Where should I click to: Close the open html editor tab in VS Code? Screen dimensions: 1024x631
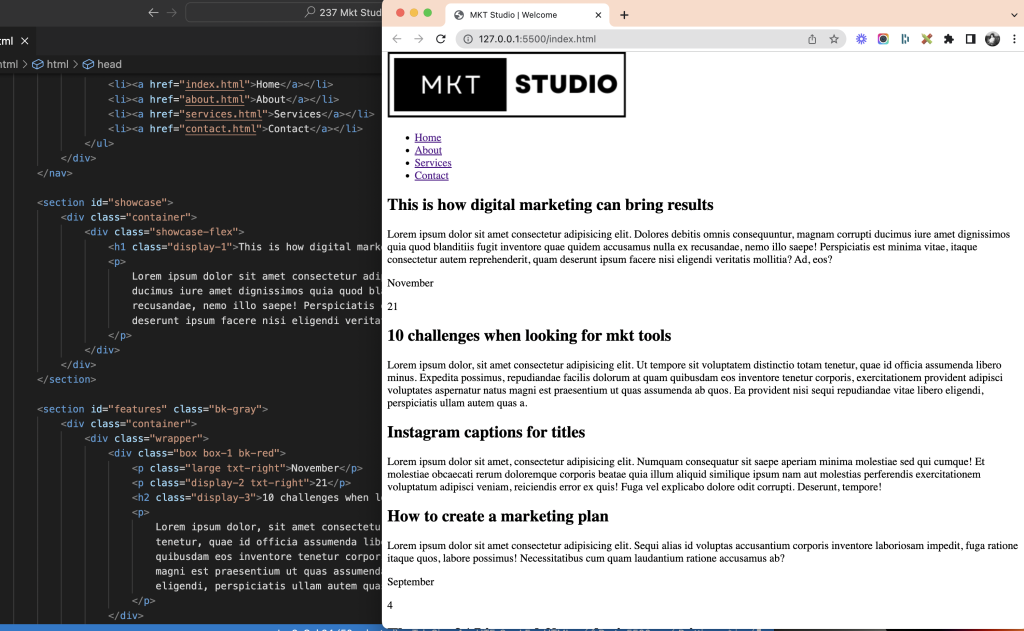click(25, 41)
